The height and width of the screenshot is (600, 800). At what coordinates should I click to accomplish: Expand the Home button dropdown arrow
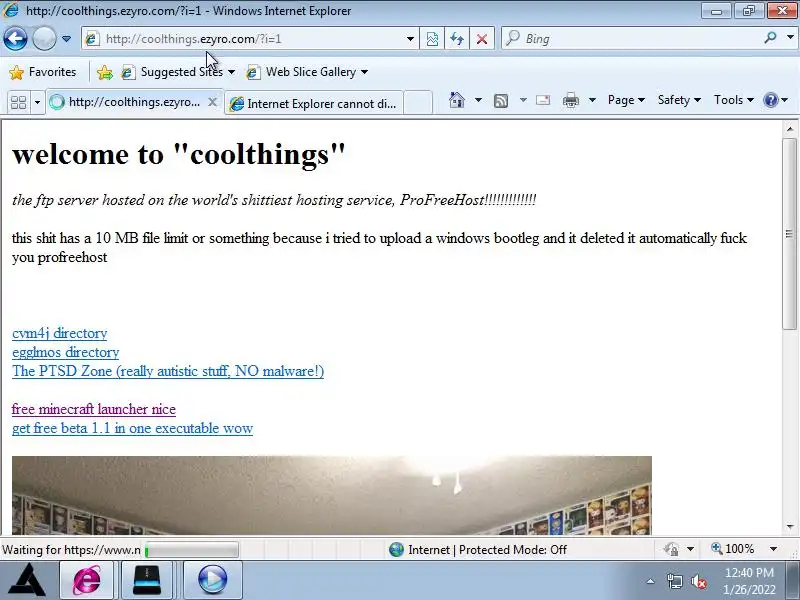click(478, 100)
